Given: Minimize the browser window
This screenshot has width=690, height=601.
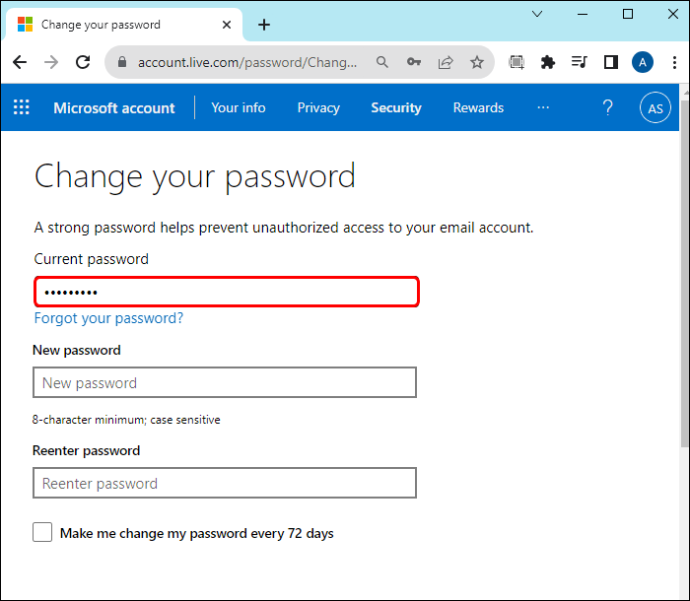Looking at the screenshot, I should point(583,14).
